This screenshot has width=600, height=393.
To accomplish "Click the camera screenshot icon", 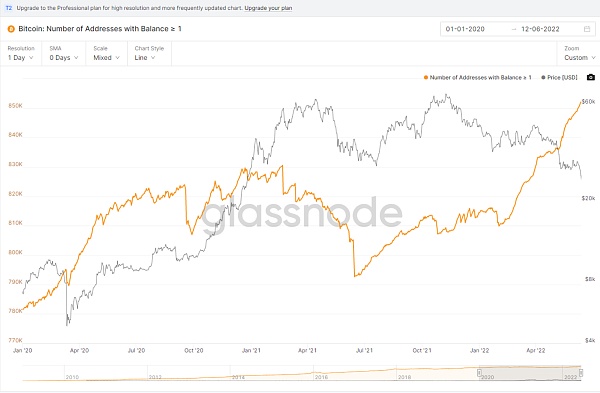I will tap(591, 77).
